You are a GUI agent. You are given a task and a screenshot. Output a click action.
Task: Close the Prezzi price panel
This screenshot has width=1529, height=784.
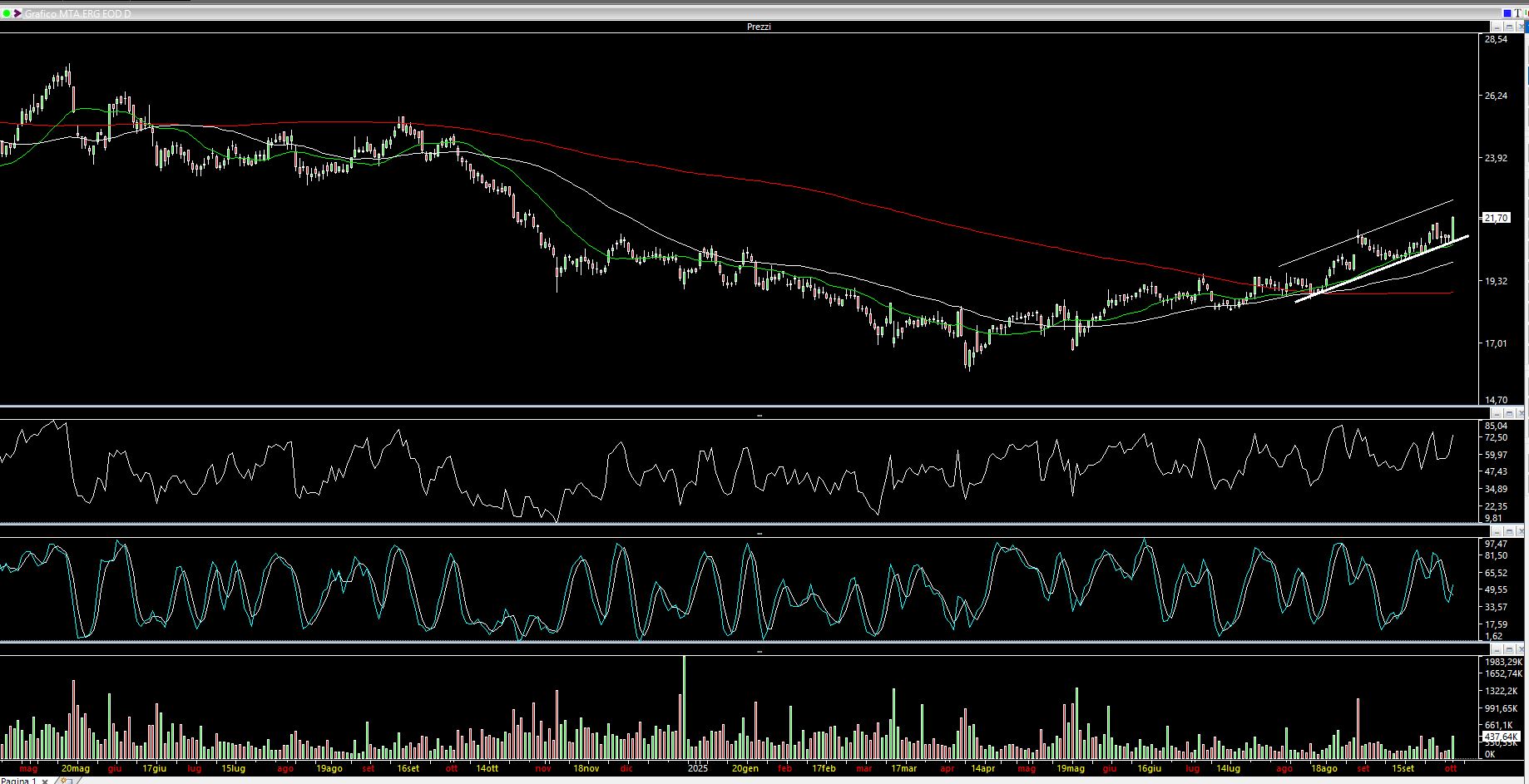[1521, 27]
